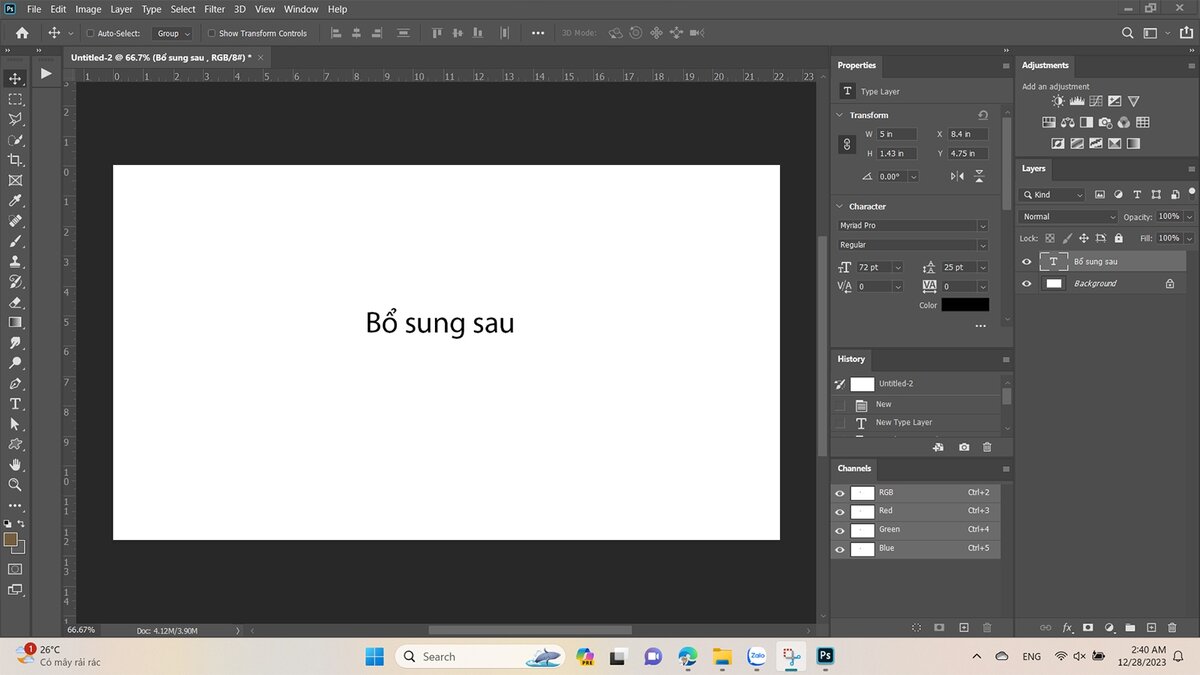Hide the Background layer eye
1200x675 pixels.
(x=1026, y=284)
